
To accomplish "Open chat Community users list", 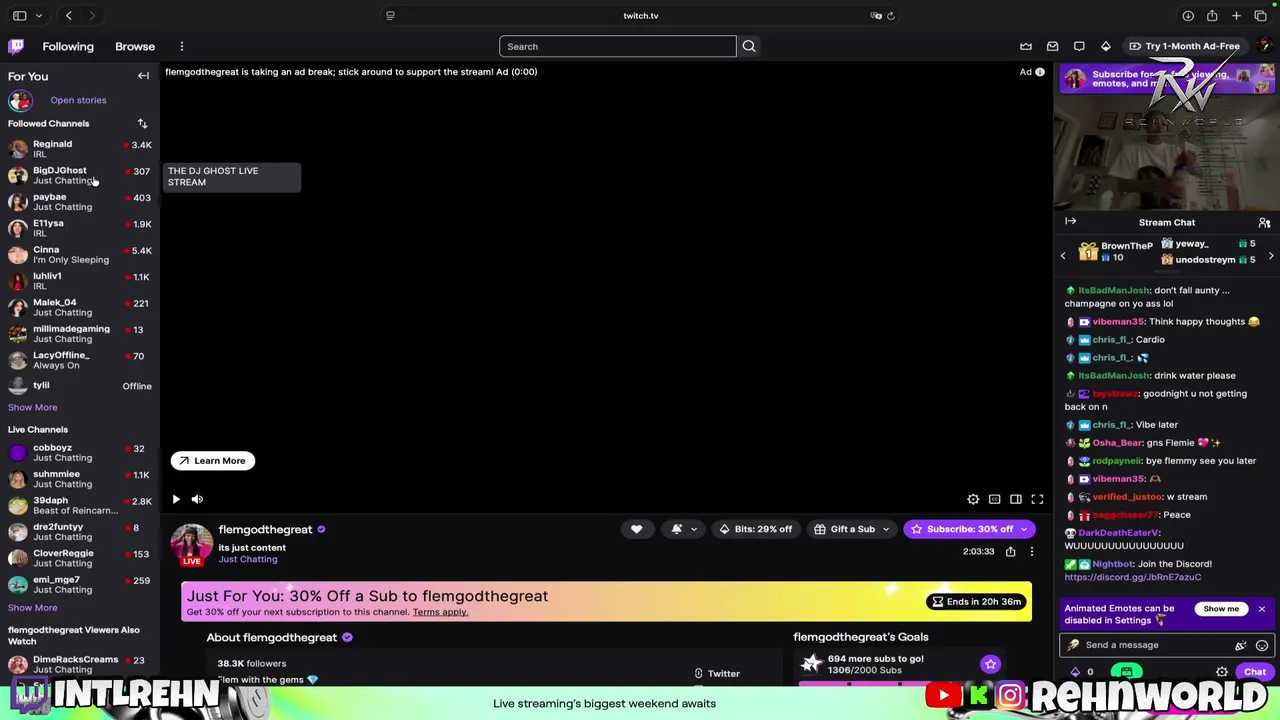I will [1264, 223].
